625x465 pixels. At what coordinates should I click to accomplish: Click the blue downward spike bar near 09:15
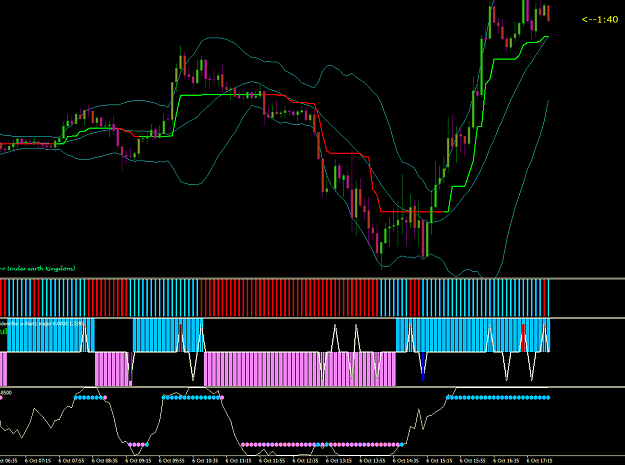tap(130, 367)
